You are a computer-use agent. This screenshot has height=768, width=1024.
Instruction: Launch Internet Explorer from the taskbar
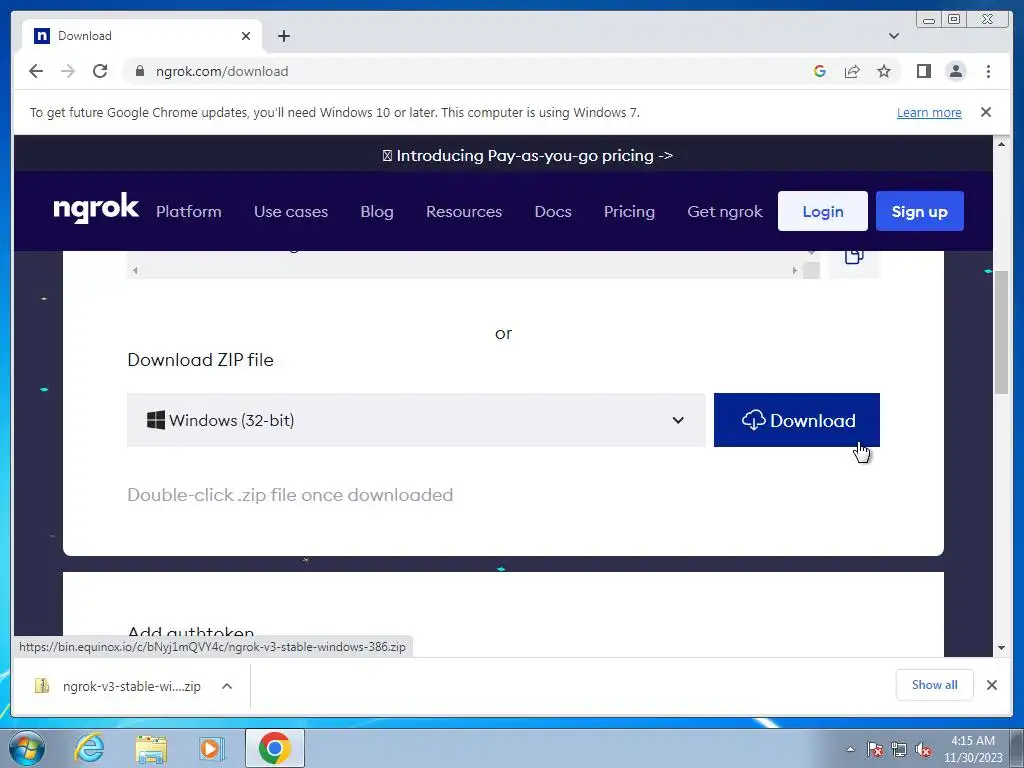[x=89, y=748]
